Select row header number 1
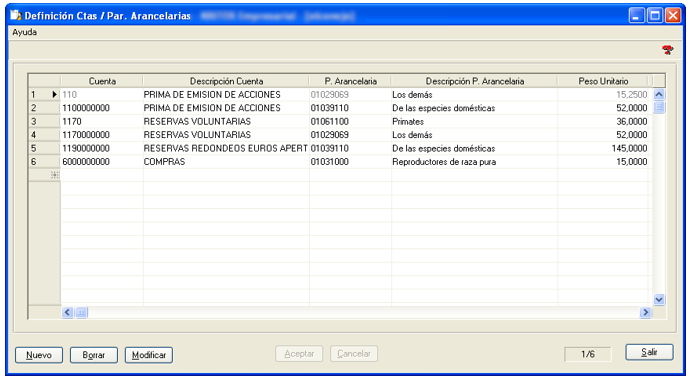Screen dimensions: 694x381 click(x=44, y=94)
